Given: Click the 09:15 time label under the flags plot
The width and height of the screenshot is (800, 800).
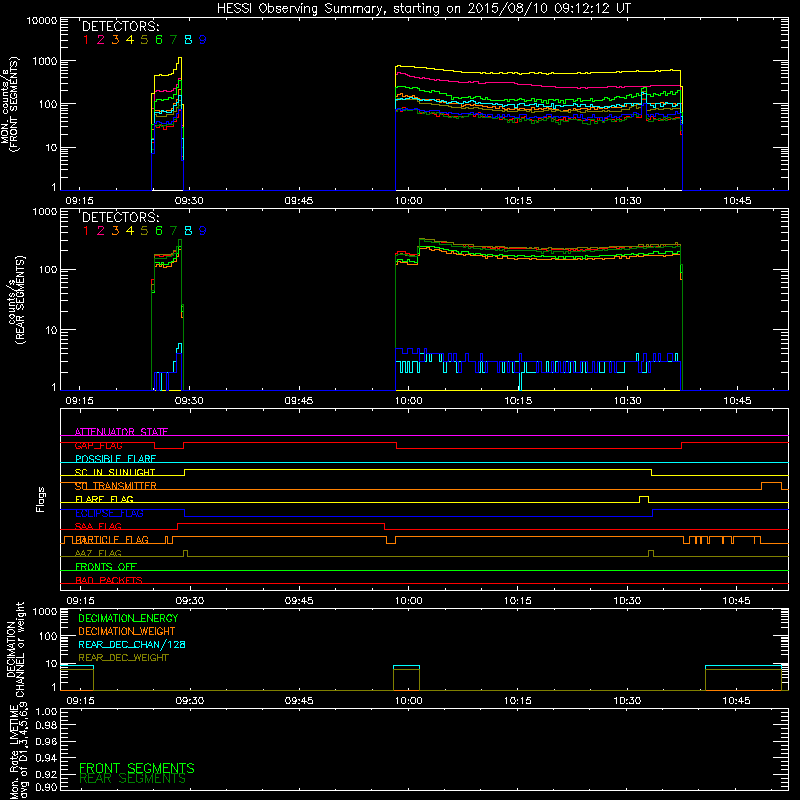Looking at the screenshot, I should click(x=80, y=601).
